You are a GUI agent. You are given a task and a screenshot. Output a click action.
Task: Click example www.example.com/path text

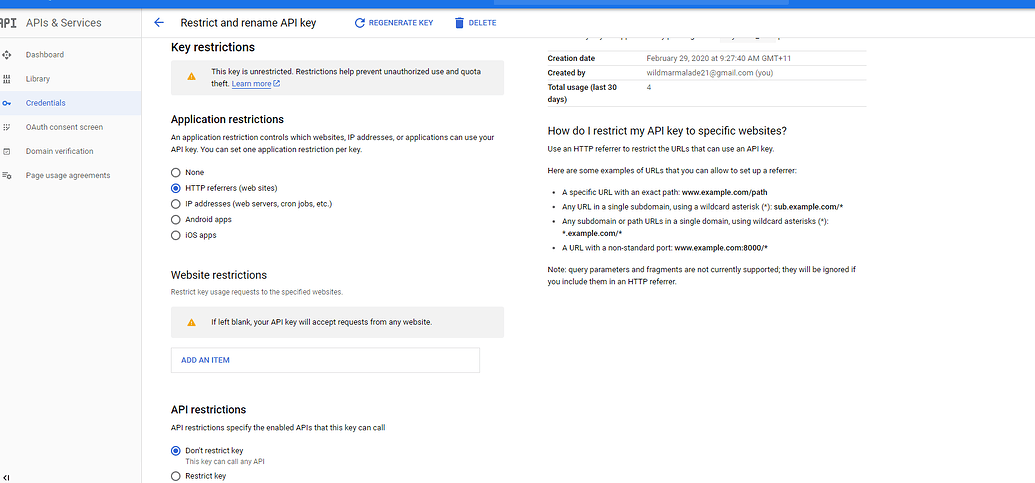(x=725, y=193)
